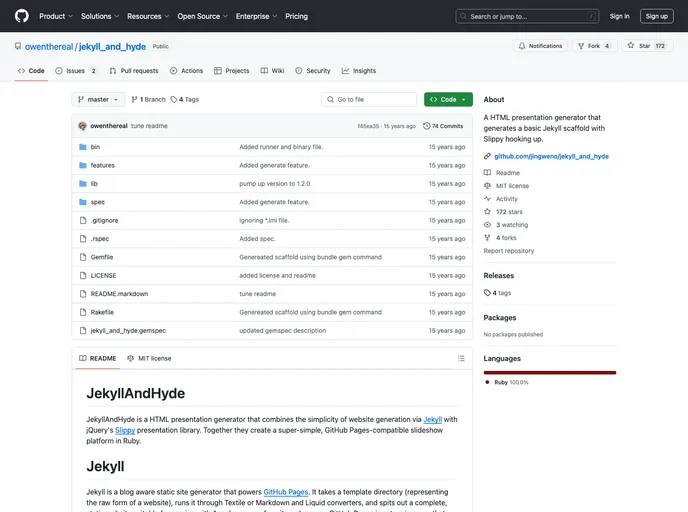The image size is (688, 512).
Task: Expand the Product menu
Action: click(x=56, y=16)
